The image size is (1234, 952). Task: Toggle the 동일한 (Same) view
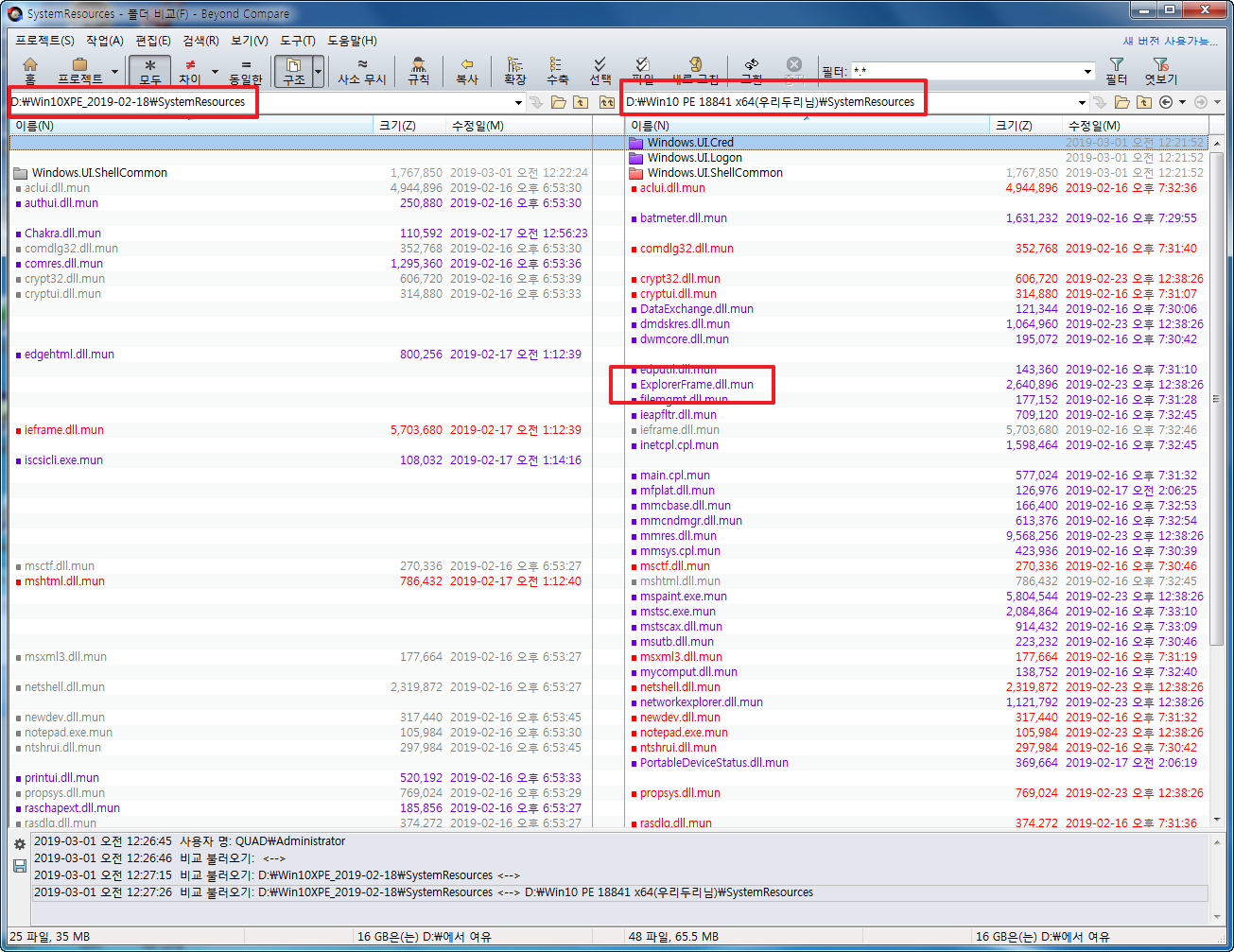pos(245,71)
